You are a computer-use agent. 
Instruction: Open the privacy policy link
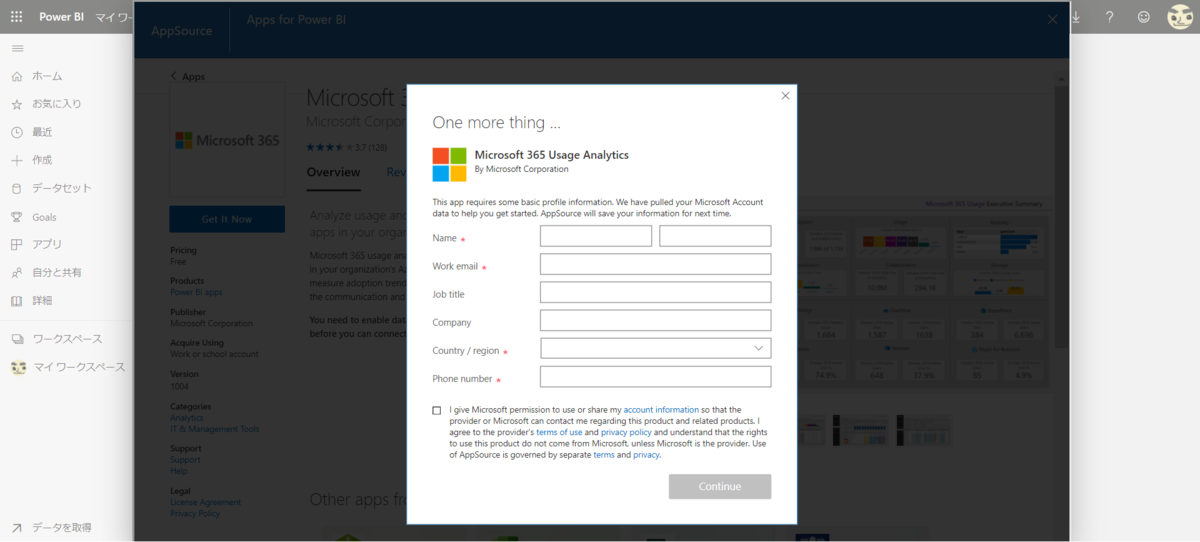pyautogui.click(x=626, y=432)
